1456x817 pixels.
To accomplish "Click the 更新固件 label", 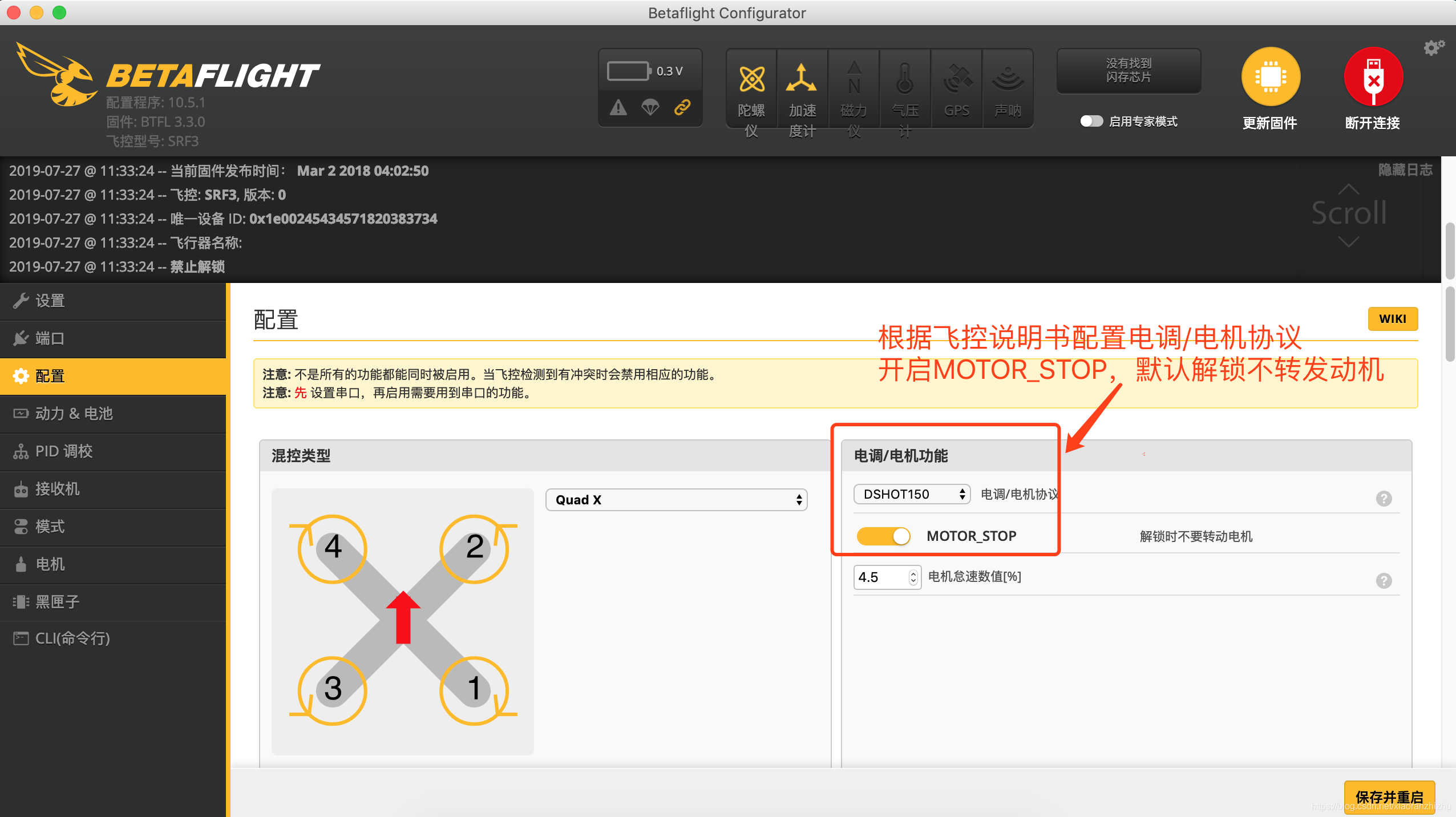I will pos(1270,123).
